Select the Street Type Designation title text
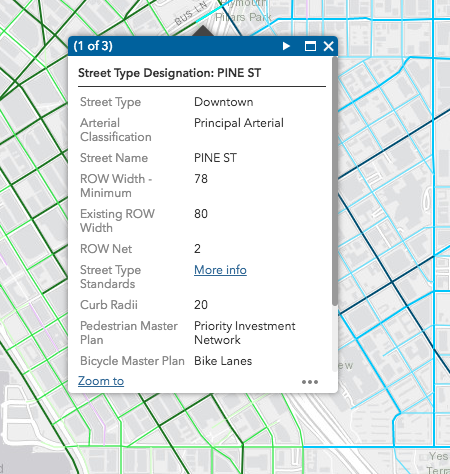 169,73
